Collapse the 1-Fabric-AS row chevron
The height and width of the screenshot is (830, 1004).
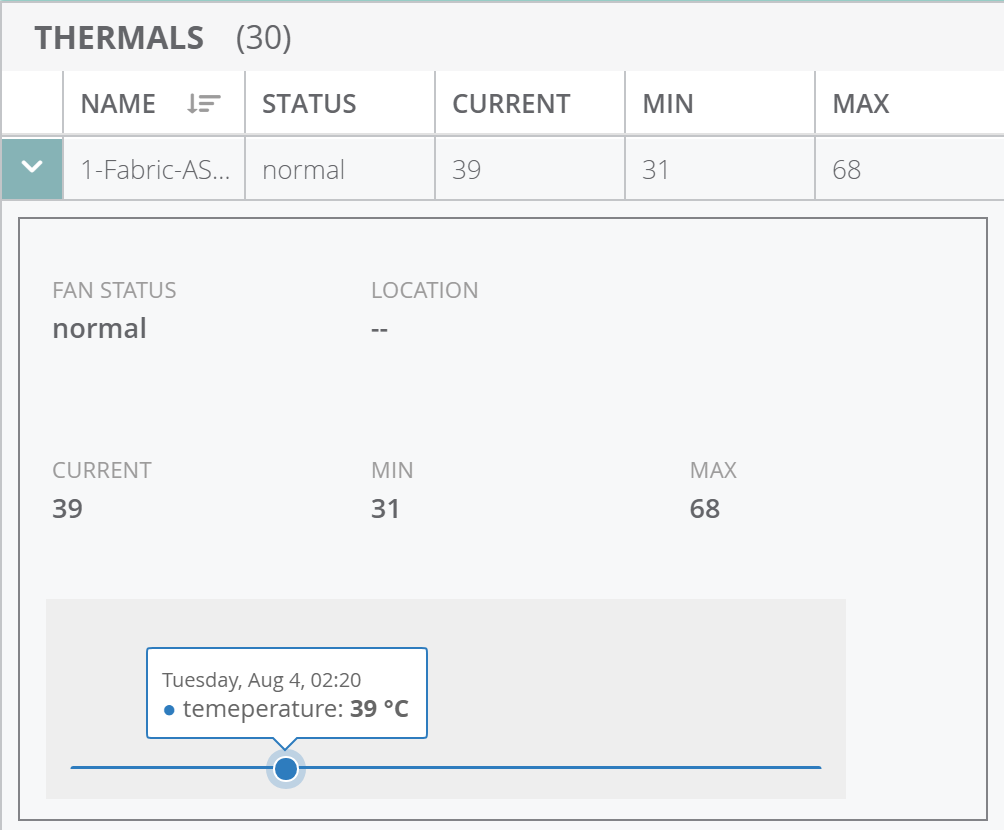(32, 168)
